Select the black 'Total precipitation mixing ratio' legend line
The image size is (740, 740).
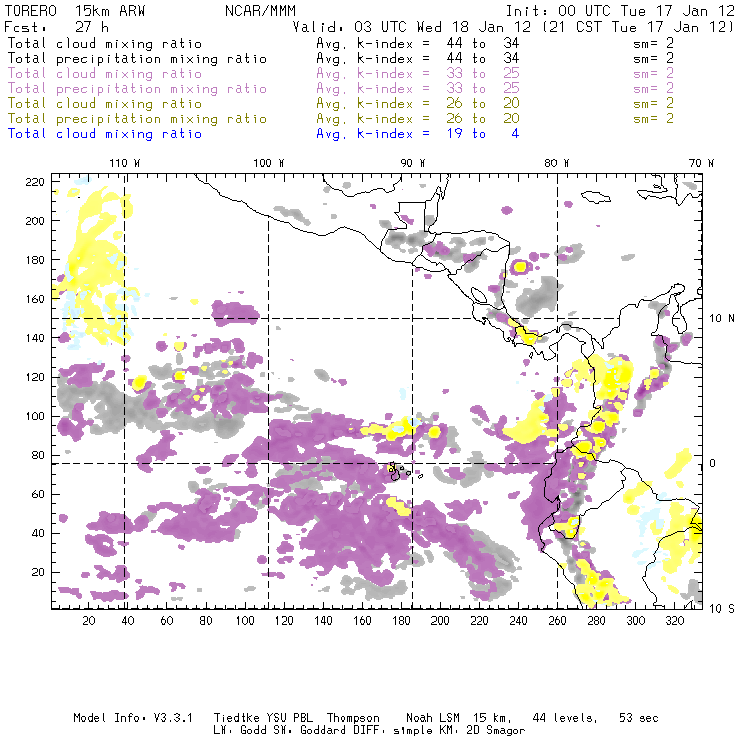(137, 59)
